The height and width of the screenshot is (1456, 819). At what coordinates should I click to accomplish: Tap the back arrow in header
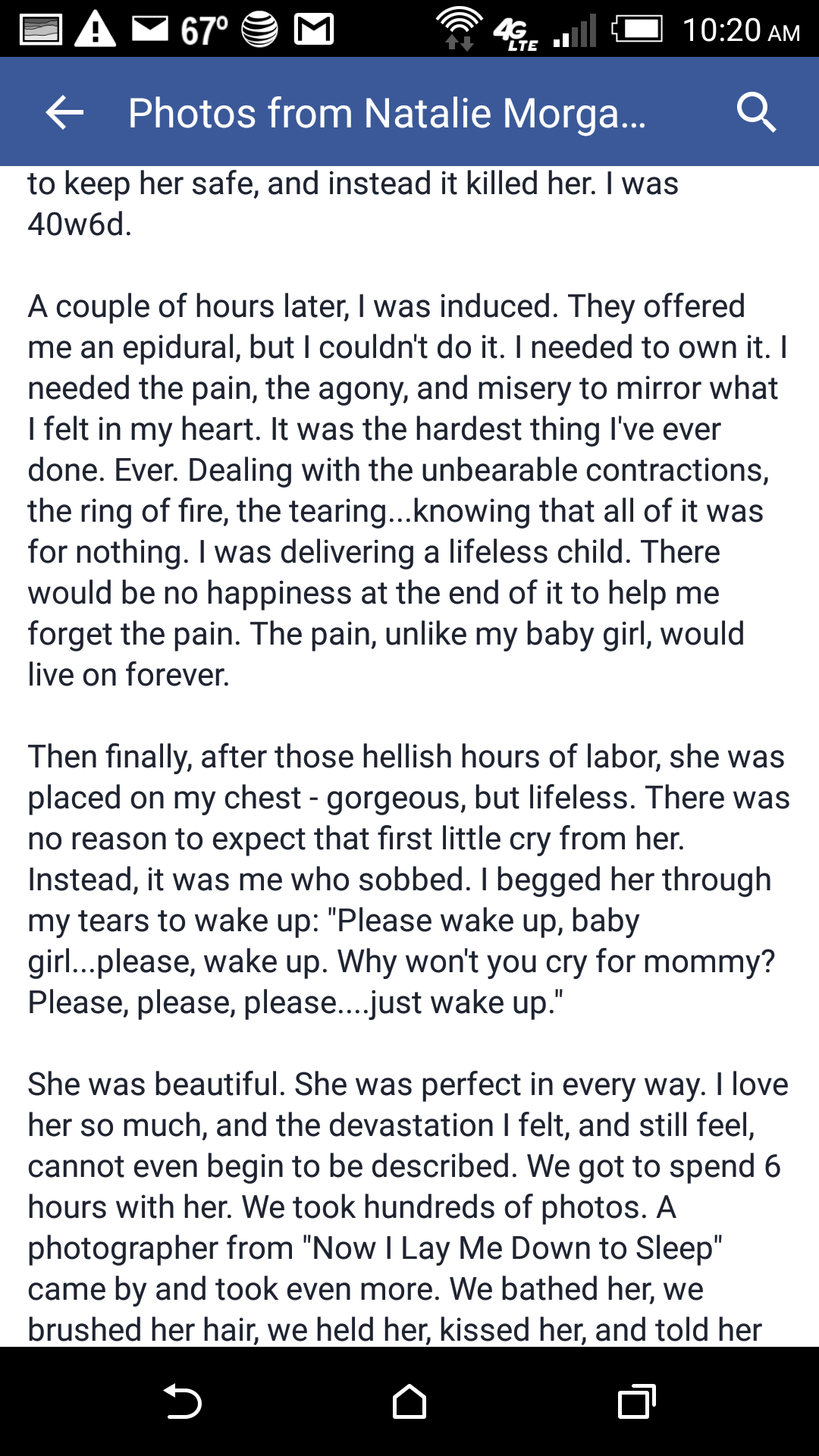click(64, 113)
